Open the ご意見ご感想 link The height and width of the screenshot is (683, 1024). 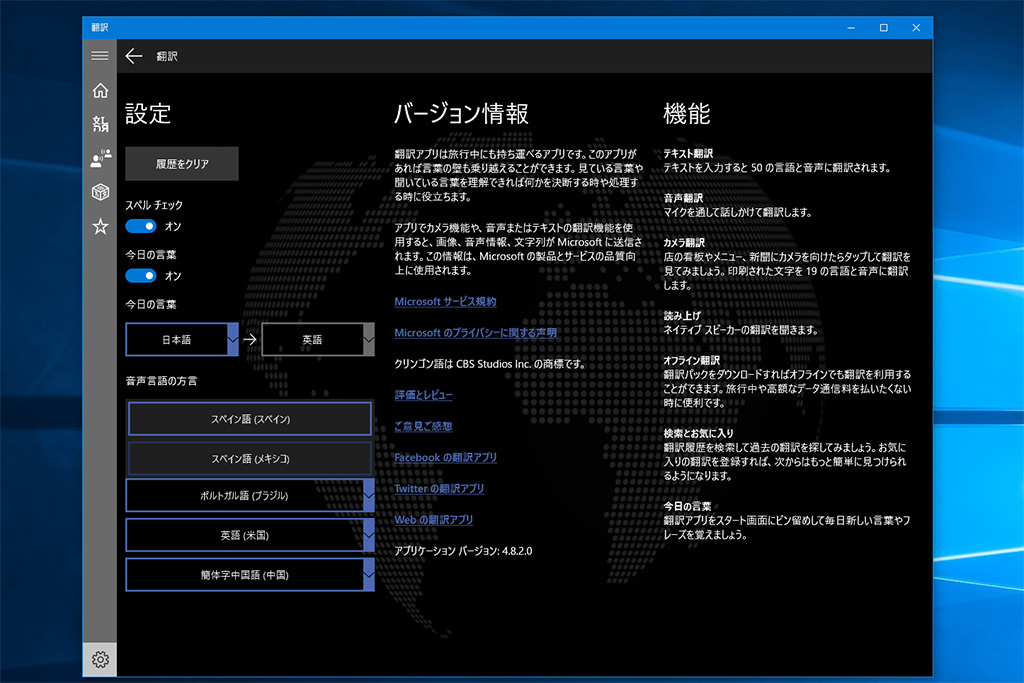[423, 426]
